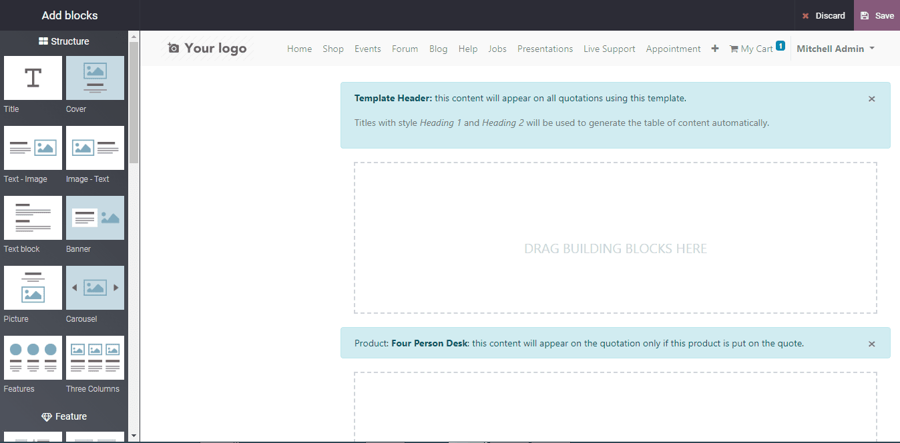Click the Structure section header
The image size is (900, 443).
pos(64,41)
